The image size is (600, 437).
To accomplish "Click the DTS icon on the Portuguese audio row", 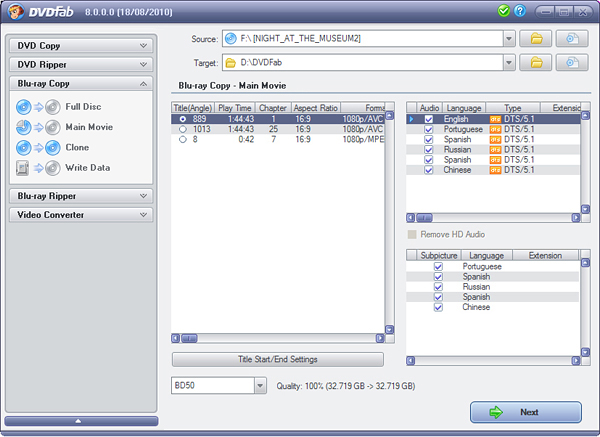I will coord(495,129).
